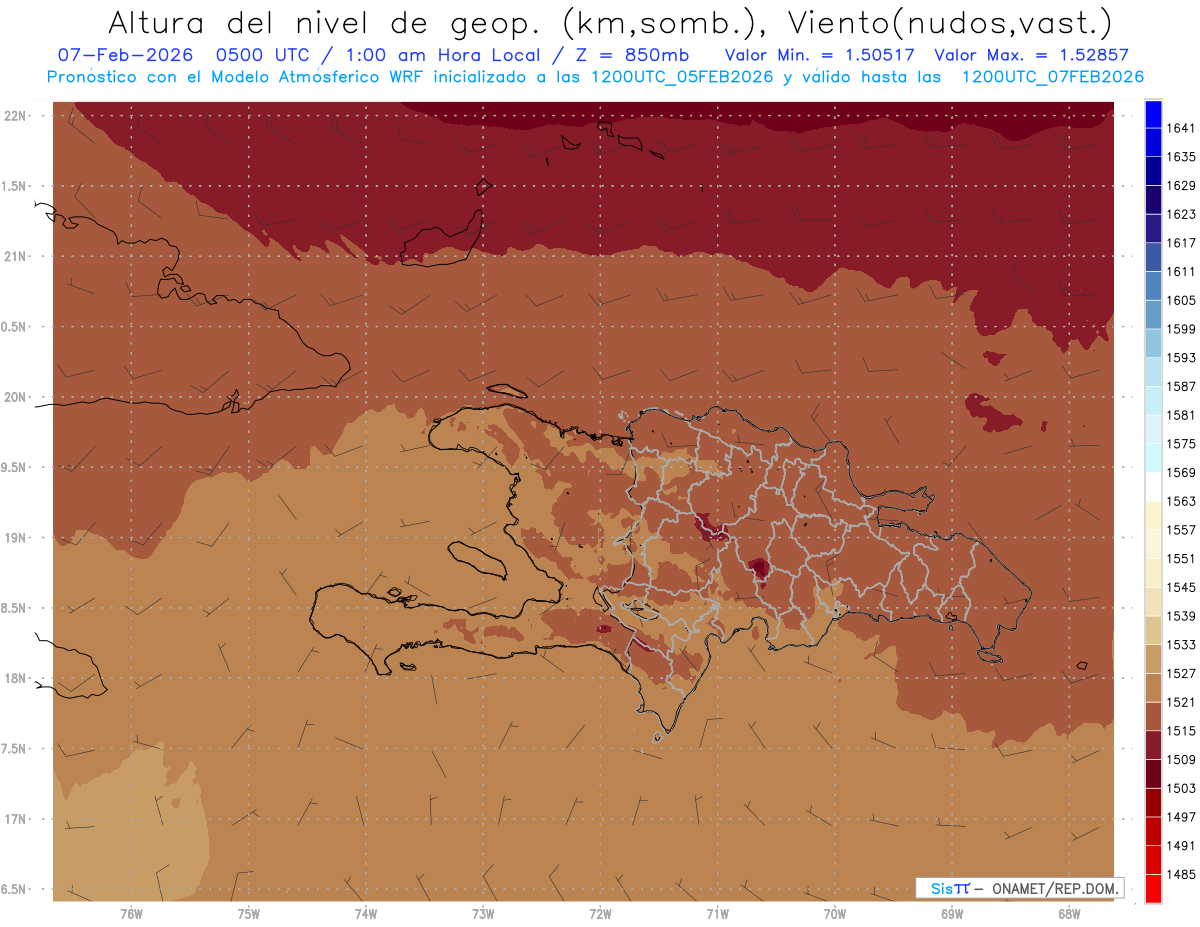Pick the white swatch between 1563 and 1569
Screen dimensions: 1200x927
pos(1153,487)
